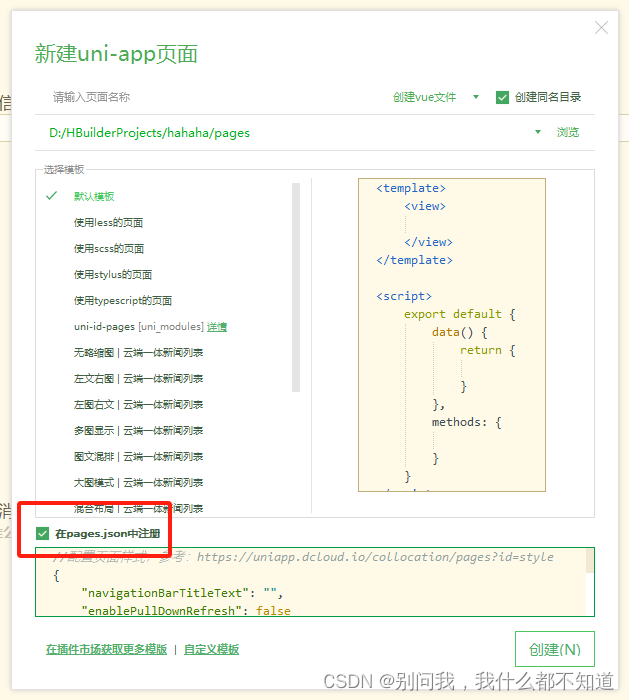This screenshot has width=629, height=700.
Task: Close the new uni-app page dialog
Action: point(601,28)
